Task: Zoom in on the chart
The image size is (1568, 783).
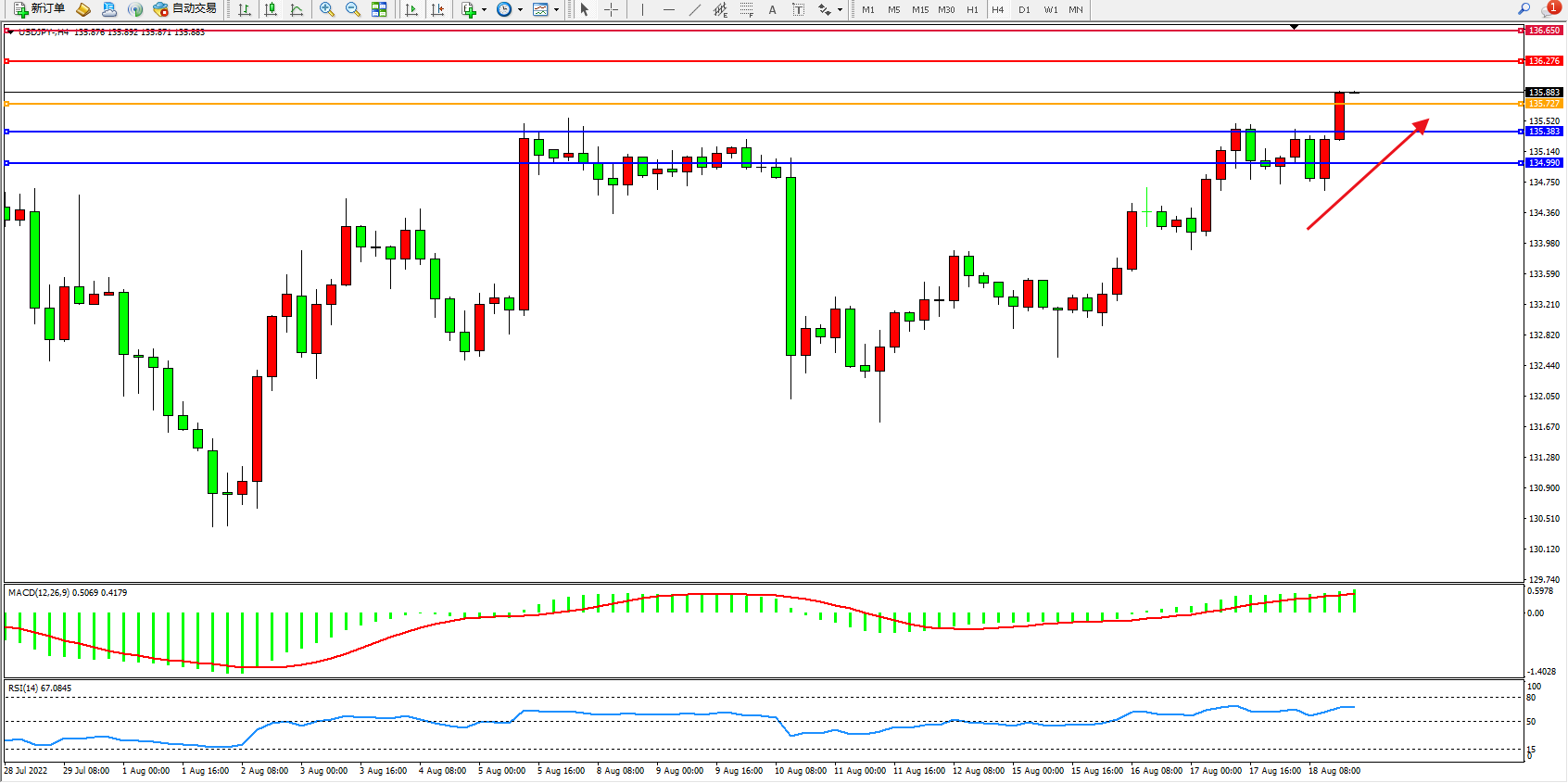Action: 327,9
